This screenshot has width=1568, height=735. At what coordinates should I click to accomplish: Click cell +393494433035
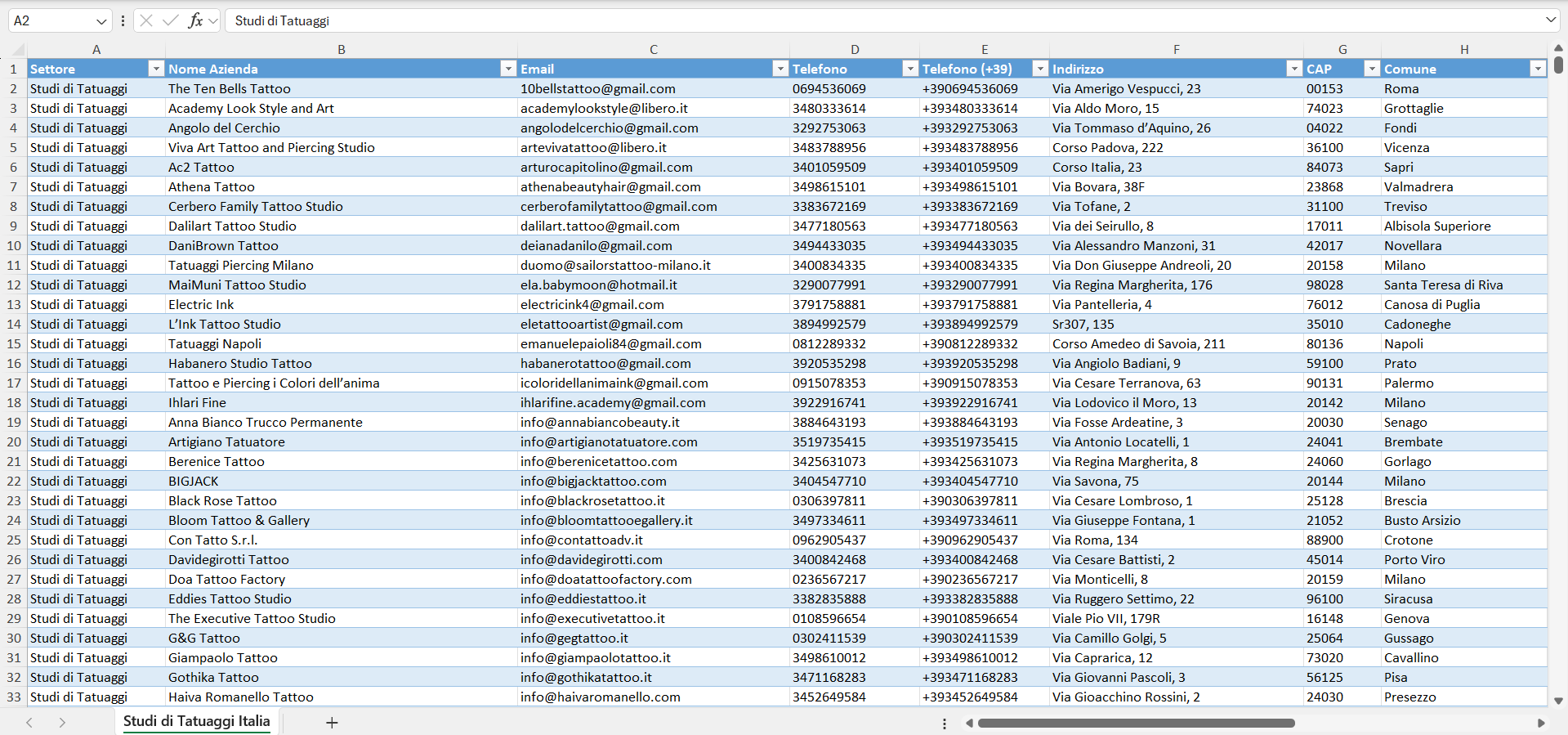985,245
